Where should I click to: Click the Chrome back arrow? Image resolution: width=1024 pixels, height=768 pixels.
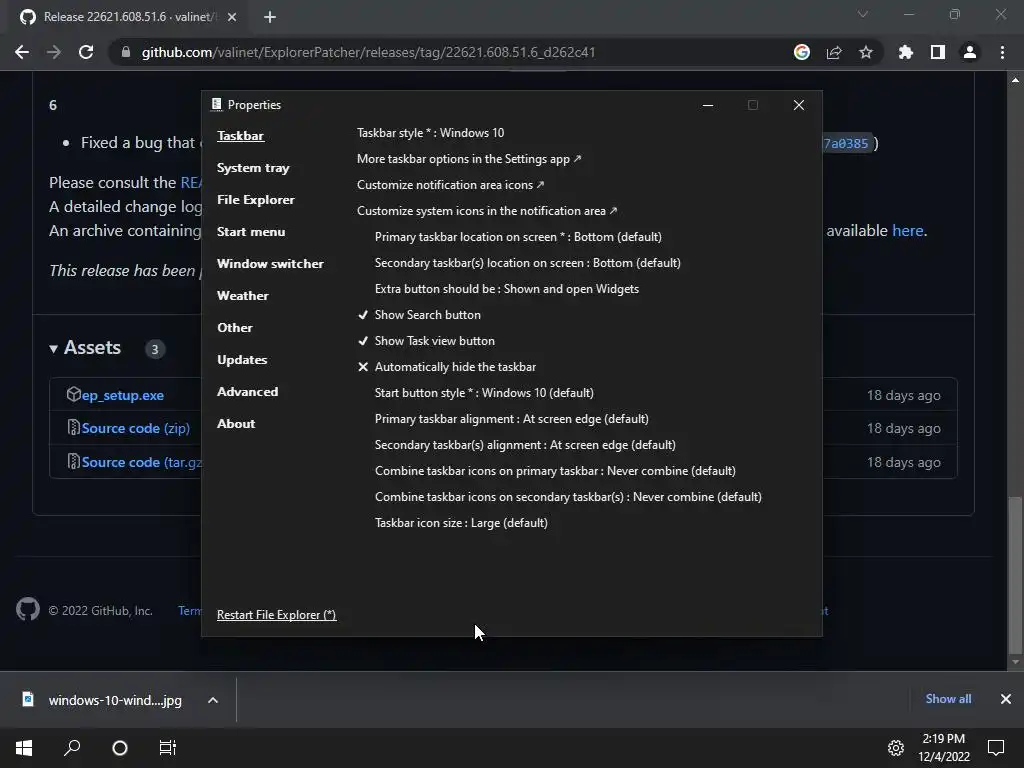[x=22, y=52]
